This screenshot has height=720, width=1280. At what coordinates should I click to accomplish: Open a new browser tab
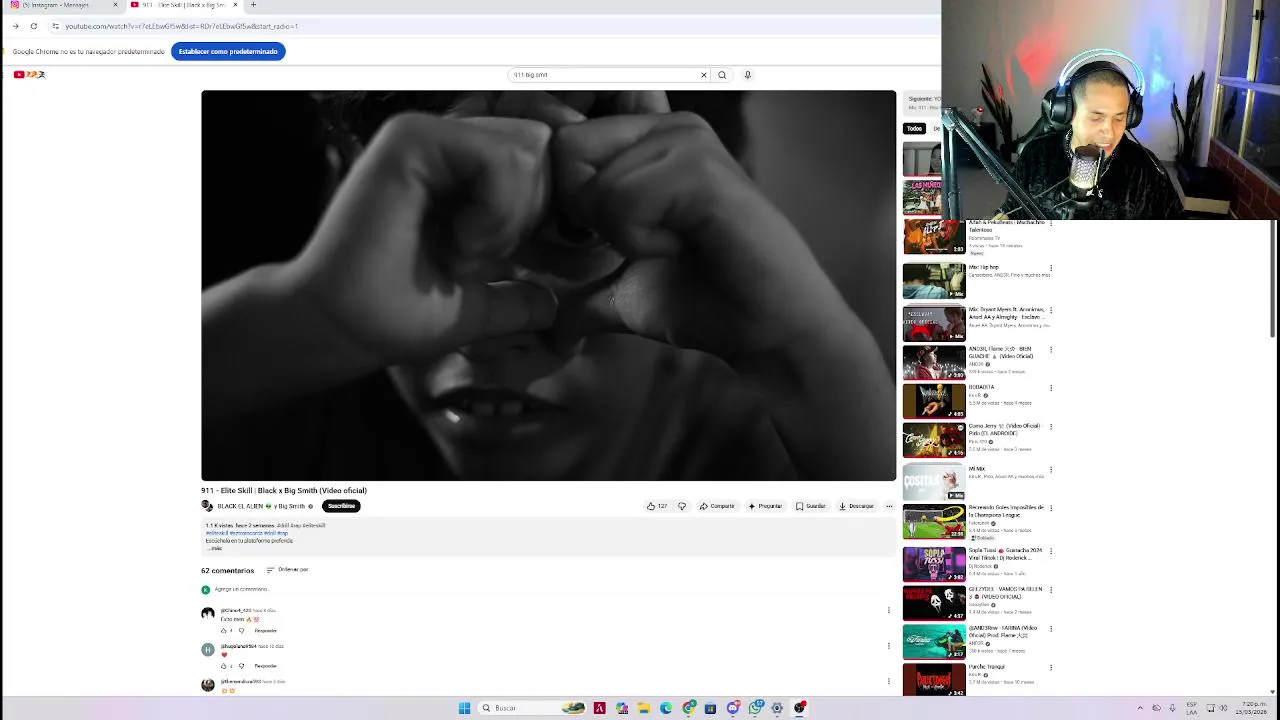253,5
